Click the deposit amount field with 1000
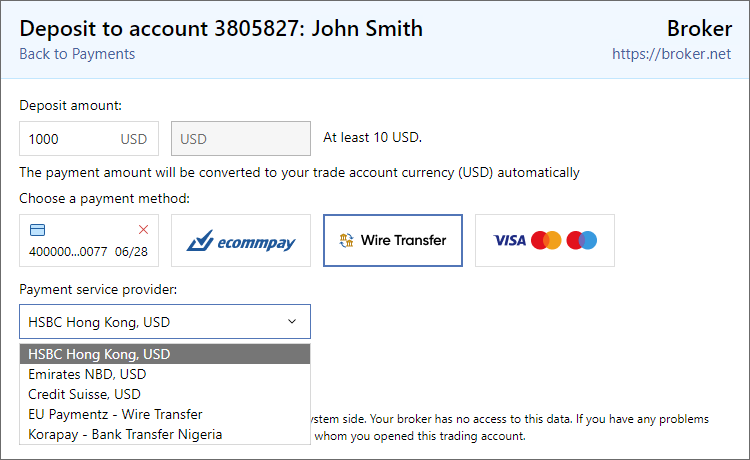 [x=89, y=139]
